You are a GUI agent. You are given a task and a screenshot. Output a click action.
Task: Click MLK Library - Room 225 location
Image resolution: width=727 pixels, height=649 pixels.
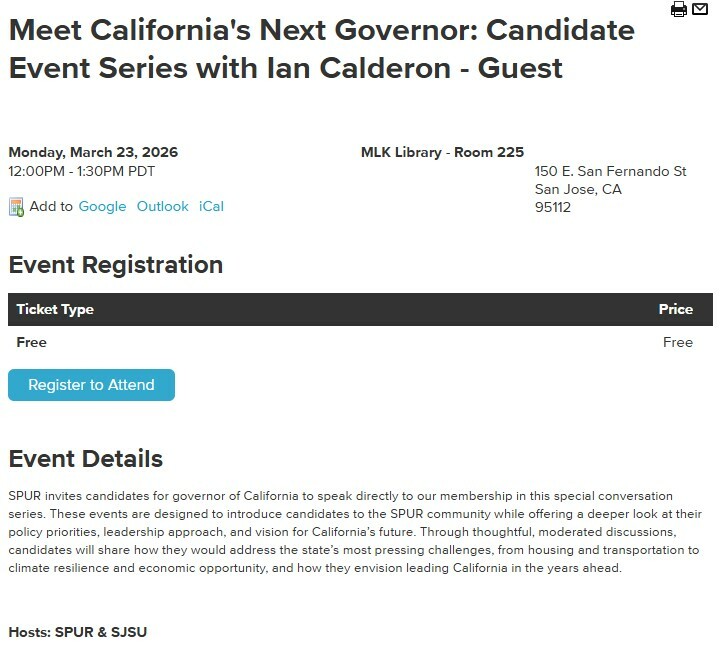pos(442,153)
